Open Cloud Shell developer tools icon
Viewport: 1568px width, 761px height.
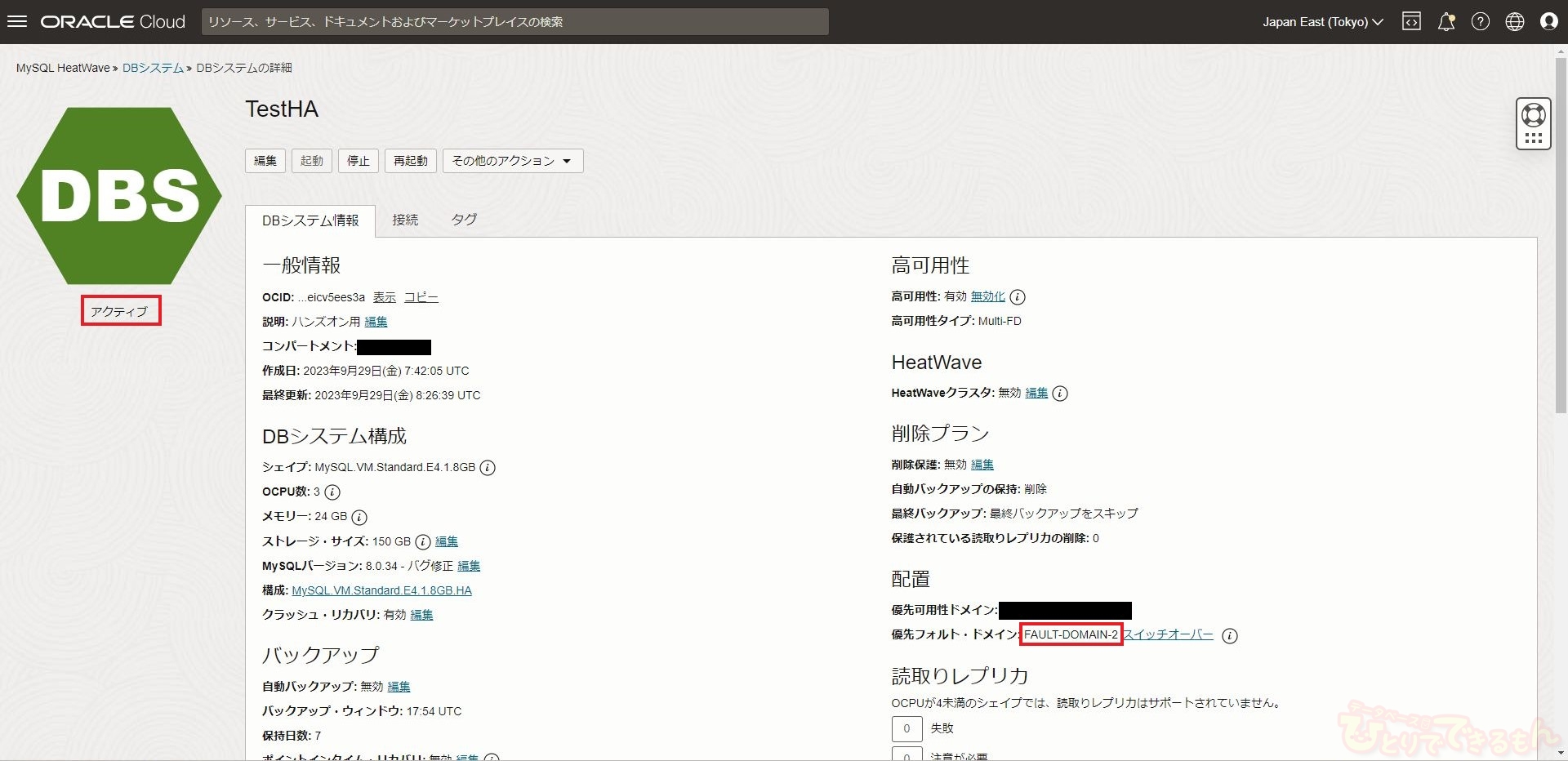click(1411, 22)
